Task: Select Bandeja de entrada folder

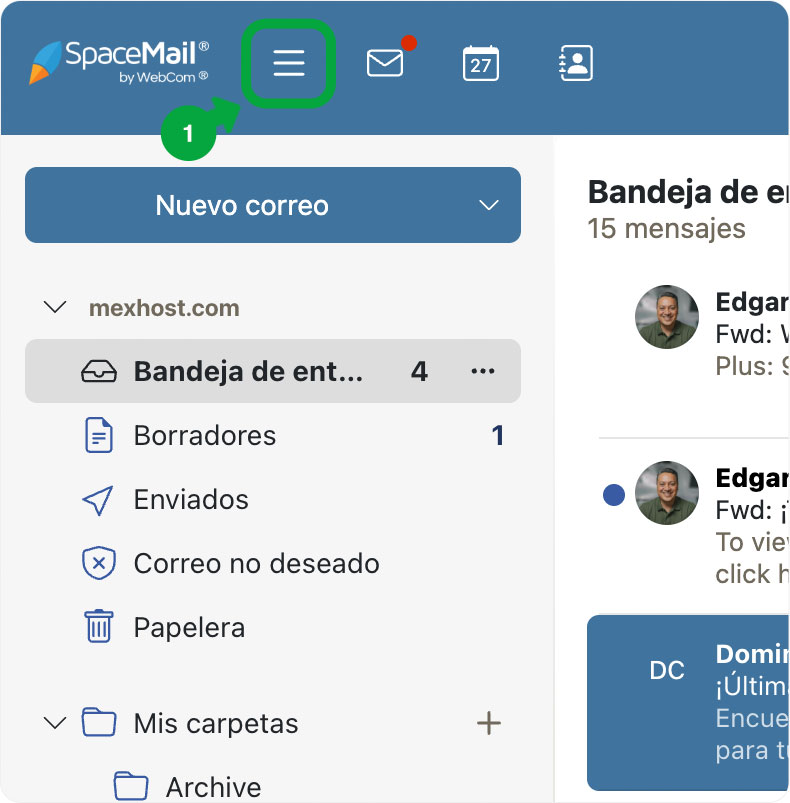Action: click(x=248, y=372)
